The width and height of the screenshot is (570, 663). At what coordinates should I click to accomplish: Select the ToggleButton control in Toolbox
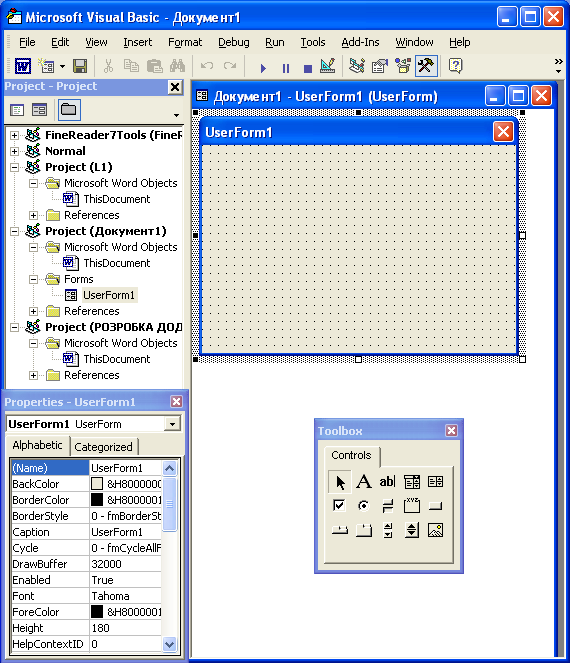(387, 506)
